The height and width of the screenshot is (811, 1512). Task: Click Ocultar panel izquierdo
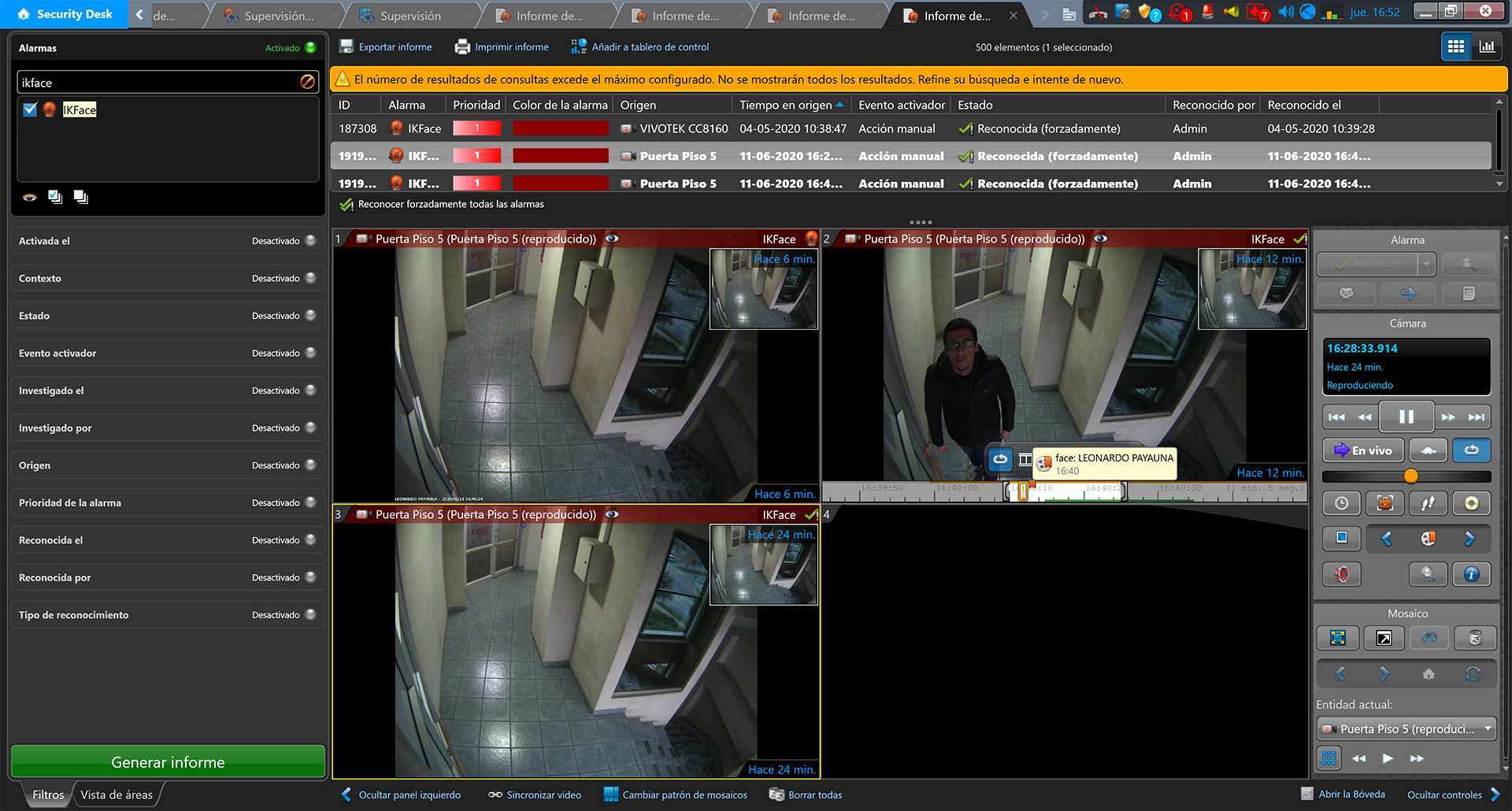(x=401, y=794)
